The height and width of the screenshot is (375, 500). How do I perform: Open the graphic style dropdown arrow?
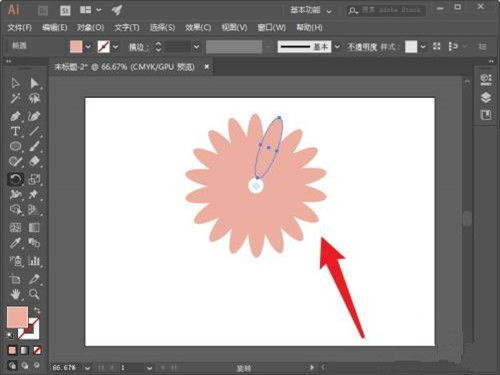click(x=423, y=47)
